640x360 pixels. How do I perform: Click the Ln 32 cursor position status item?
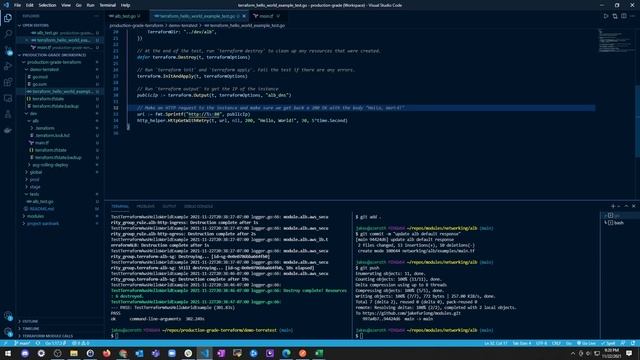tap(496, 343)
